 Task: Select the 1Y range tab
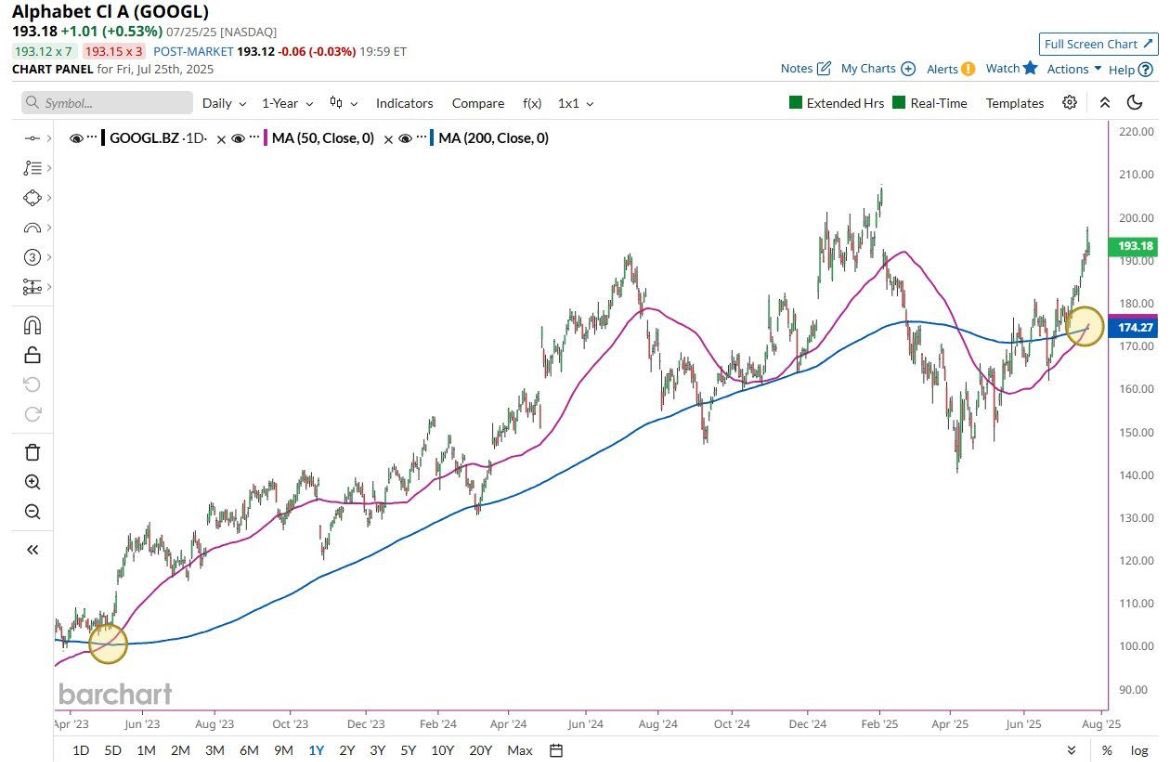(316, 750)
